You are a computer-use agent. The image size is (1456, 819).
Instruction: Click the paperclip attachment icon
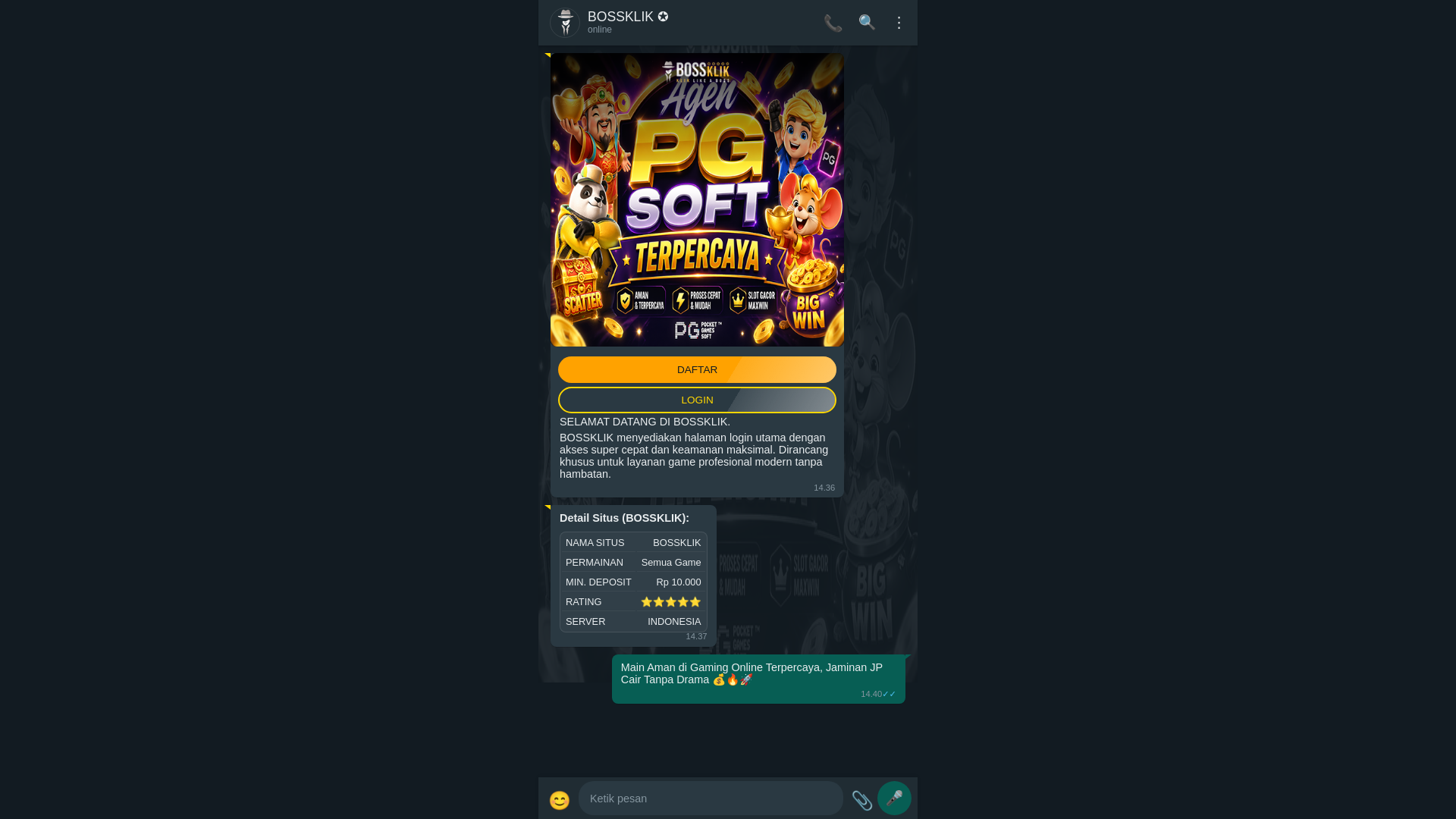[861, 800]
